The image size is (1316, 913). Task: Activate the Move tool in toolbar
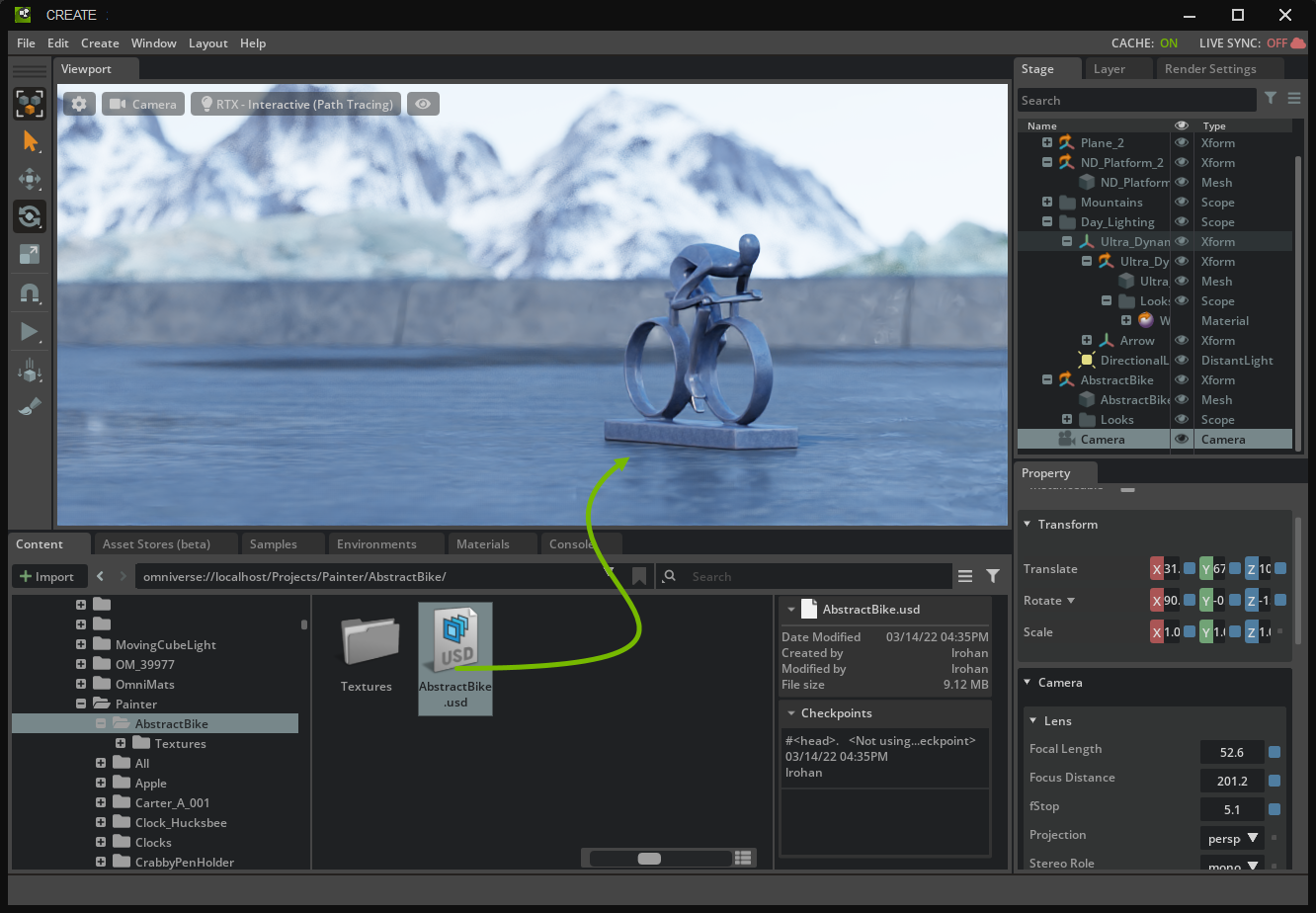[30, 179]
